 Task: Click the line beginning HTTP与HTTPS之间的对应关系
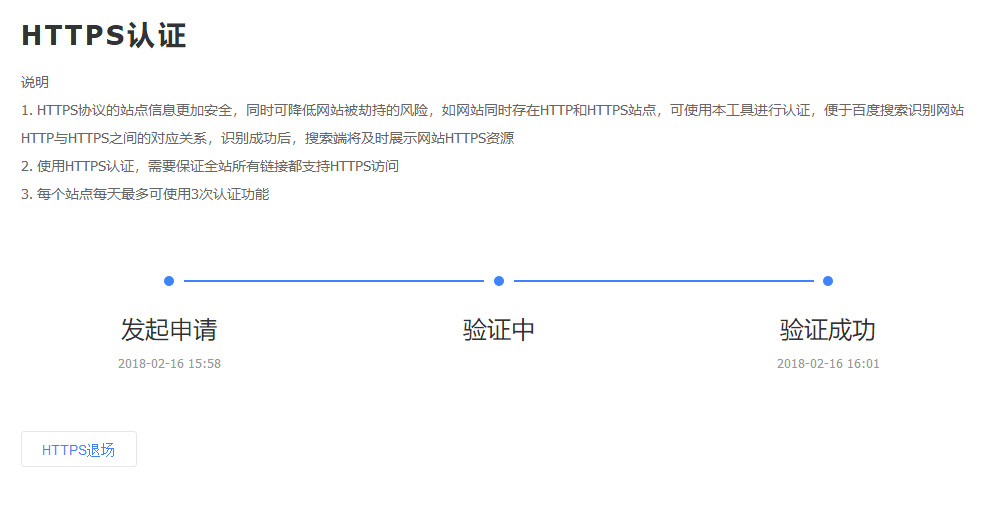(268, 138)
